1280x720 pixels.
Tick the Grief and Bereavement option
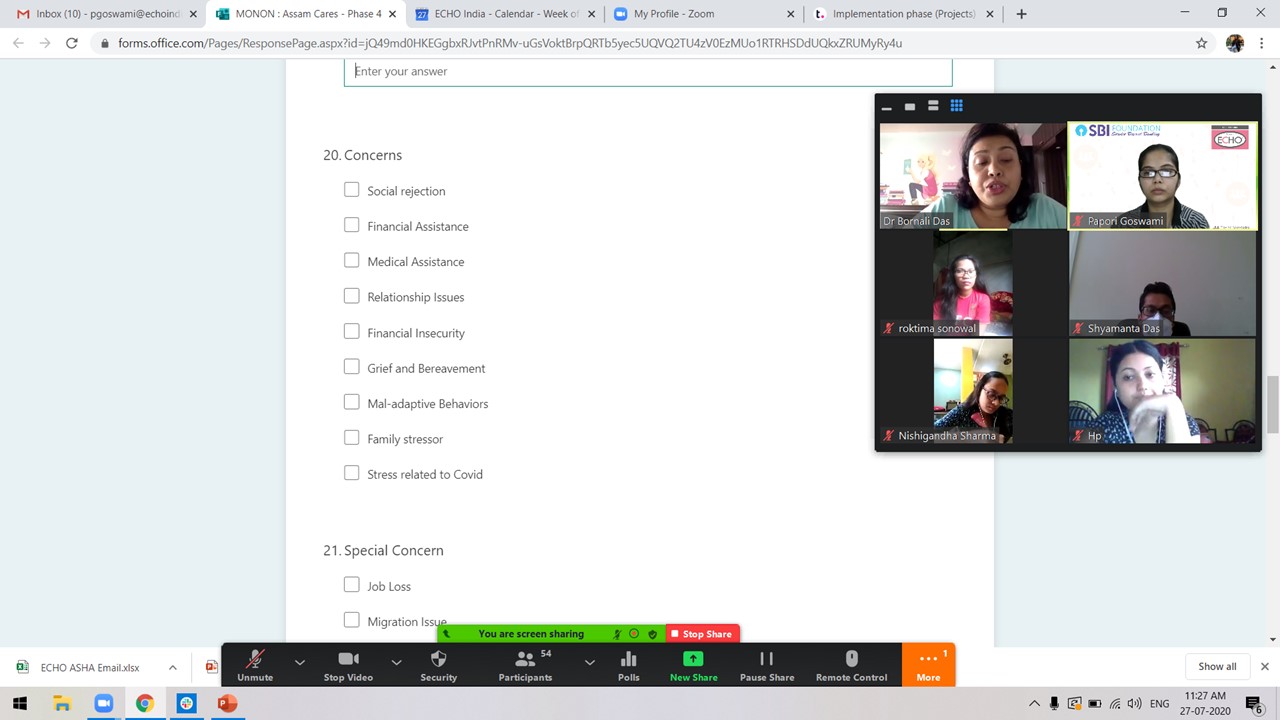[351, 367]
